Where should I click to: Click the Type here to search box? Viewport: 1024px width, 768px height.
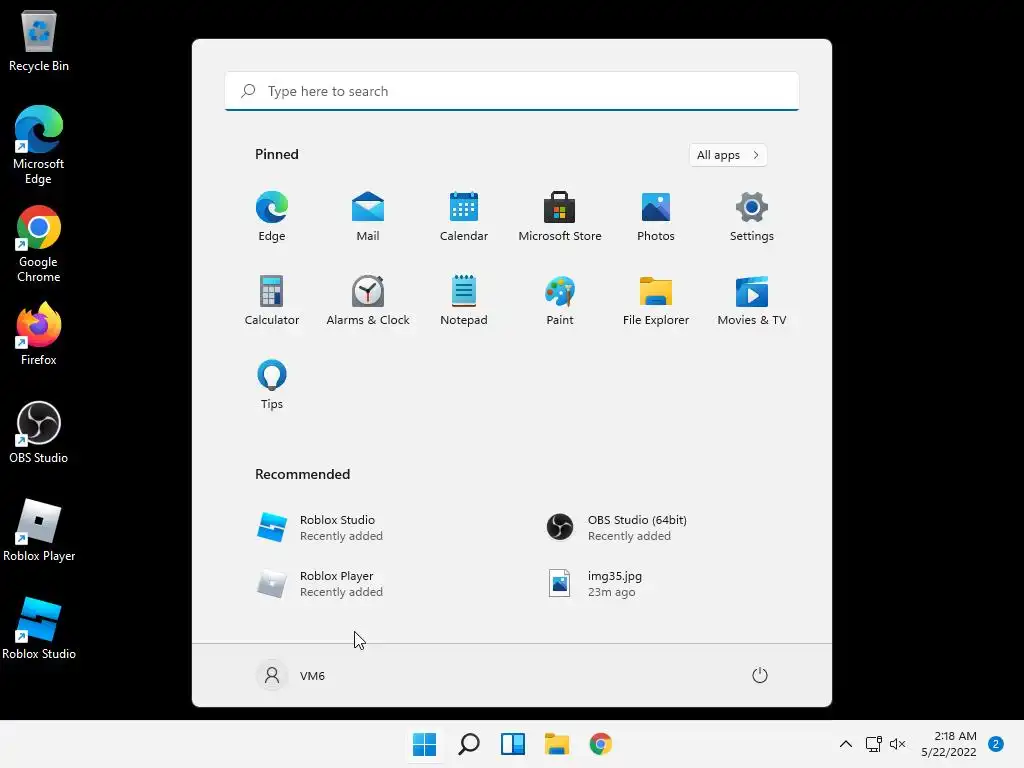tap(511, 91)
